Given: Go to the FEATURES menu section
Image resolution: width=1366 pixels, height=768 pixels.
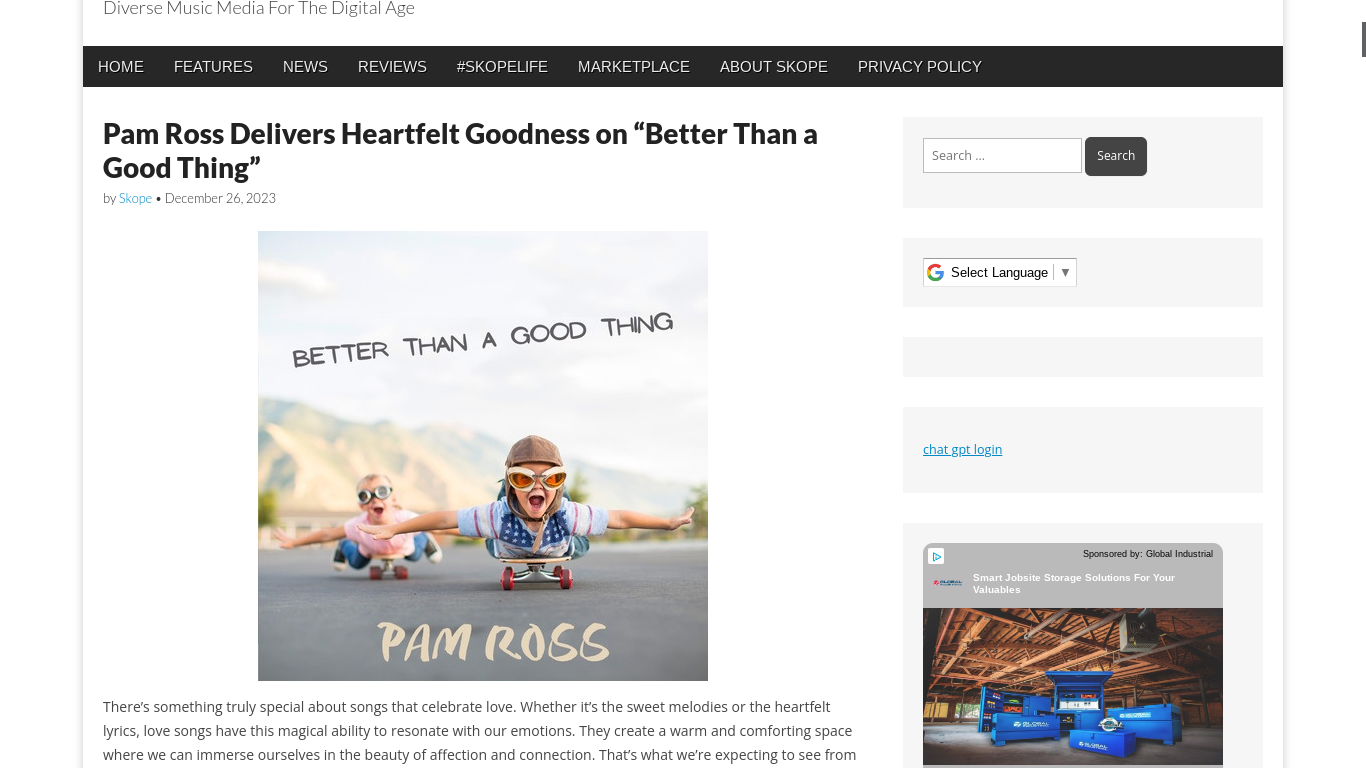Looking at the screenshot, I should tap(213, 67).
